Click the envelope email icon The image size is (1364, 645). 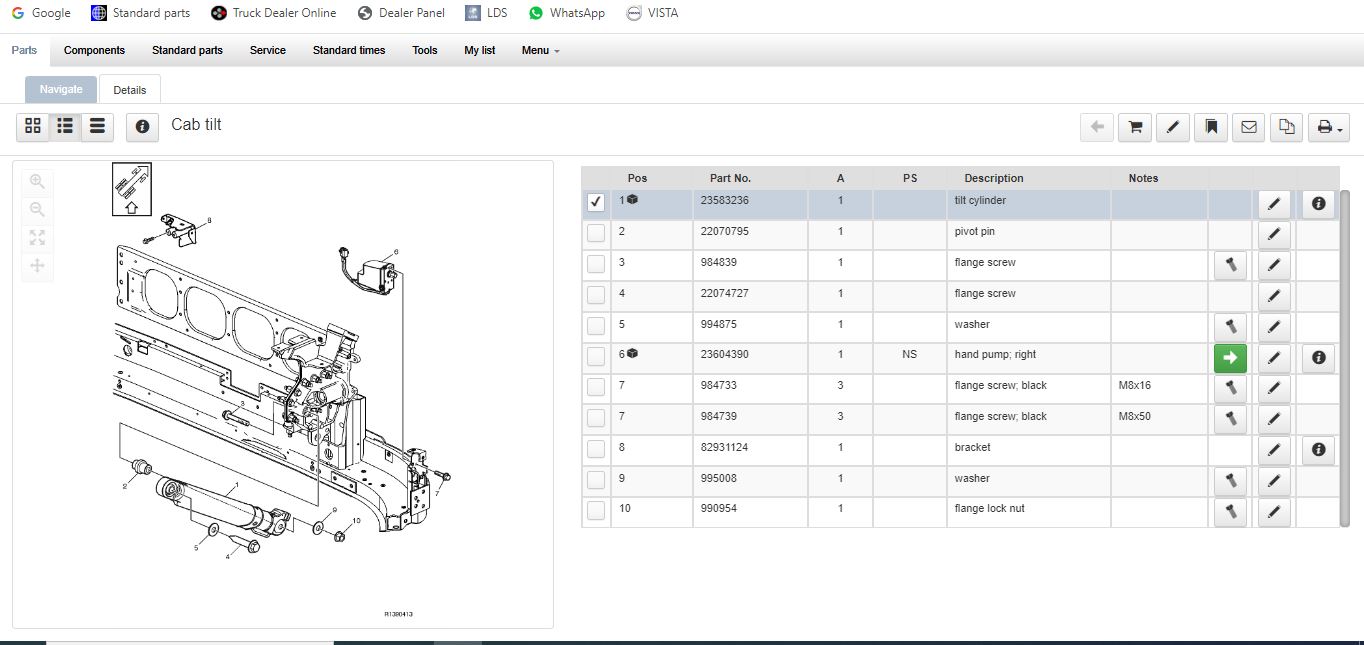(x=1249, y=127)
